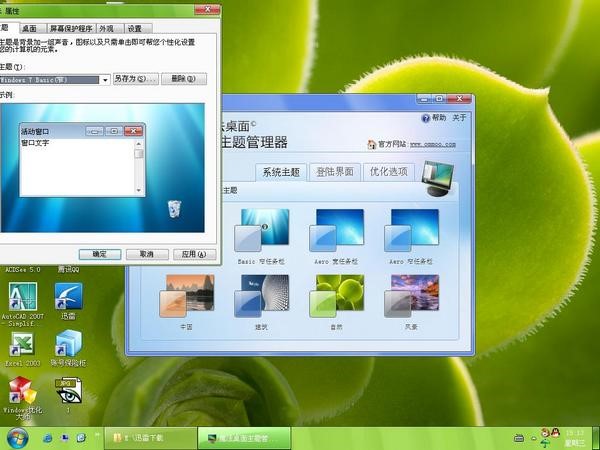The image size is (600, 450).
Task: Click the Windows Start orb
Action: point(17,439)
